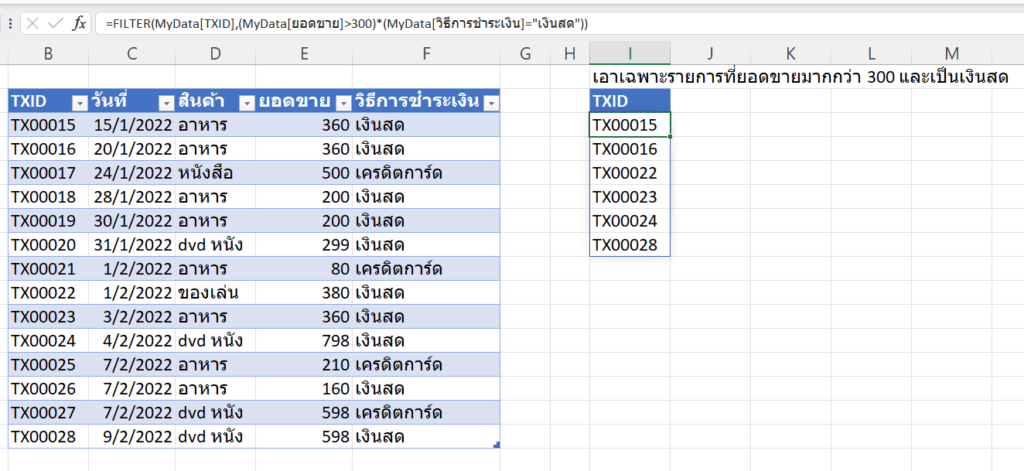
Task: Open Insert Function via the fx icon
Action: point(78,22)
